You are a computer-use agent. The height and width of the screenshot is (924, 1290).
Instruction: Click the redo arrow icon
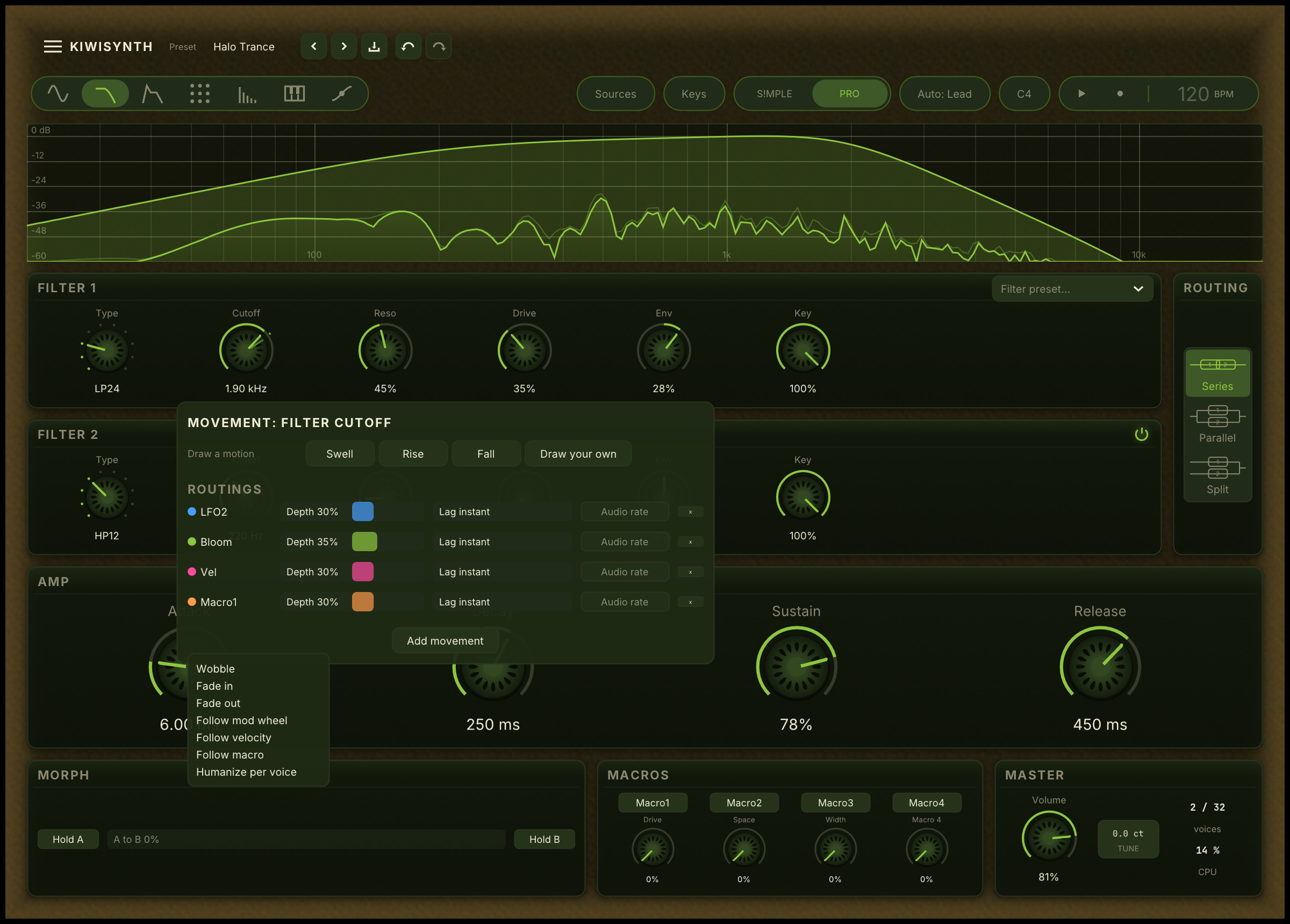(x=439, y=47)
